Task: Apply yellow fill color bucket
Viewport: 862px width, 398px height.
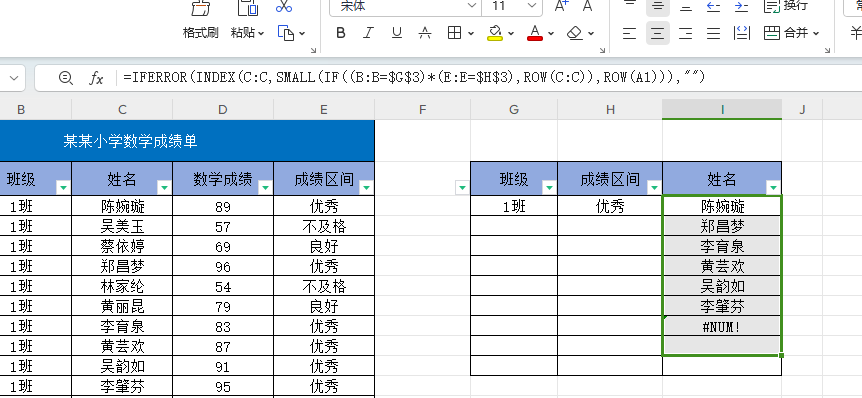Action: pyautogui.click(x=495, y=34)
